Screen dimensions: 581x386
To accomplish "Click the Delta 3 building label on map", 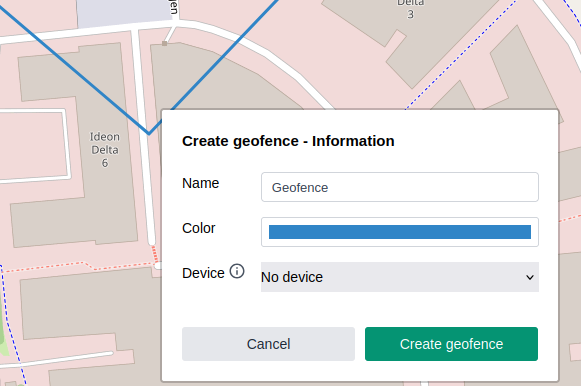I will (x=411, y=9).
